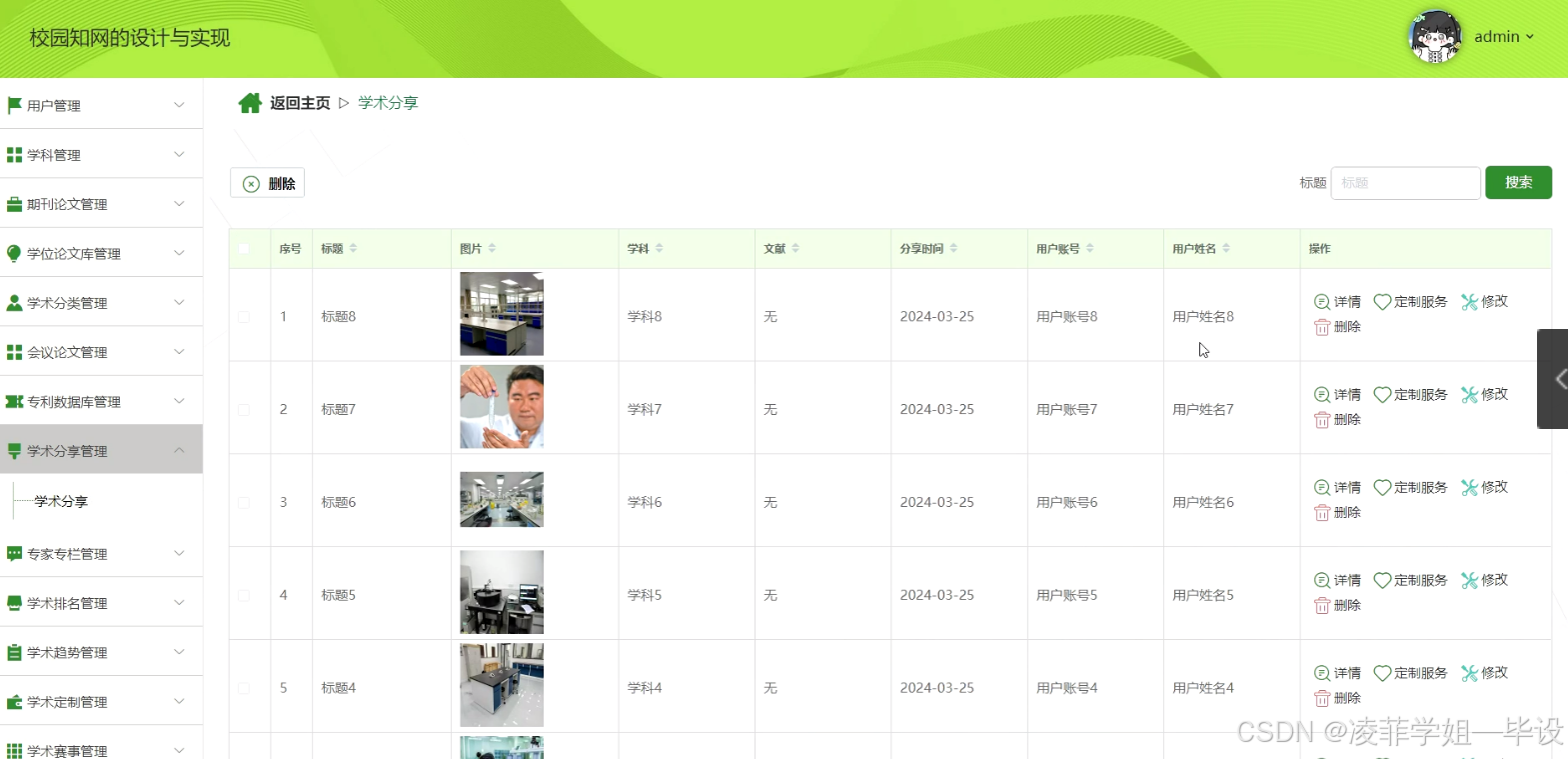Sort by 标题 column arrows
This screenshot has width=1568, height=759.
pyautogui.click(x=353, y=248)
